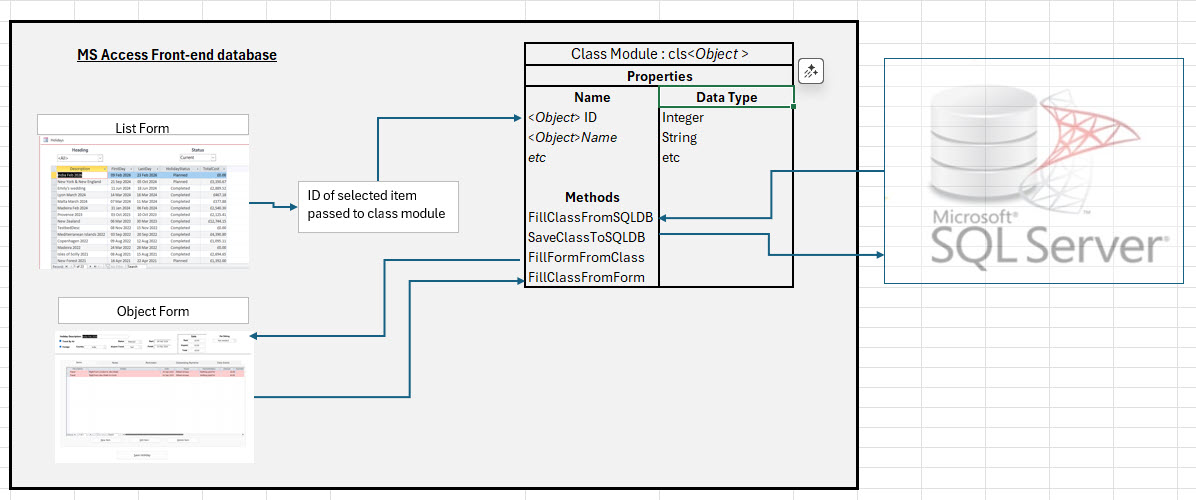The image size is (1196, 500).
Task: Select the List Form screenshot picture
Action: tap(143, 202)
